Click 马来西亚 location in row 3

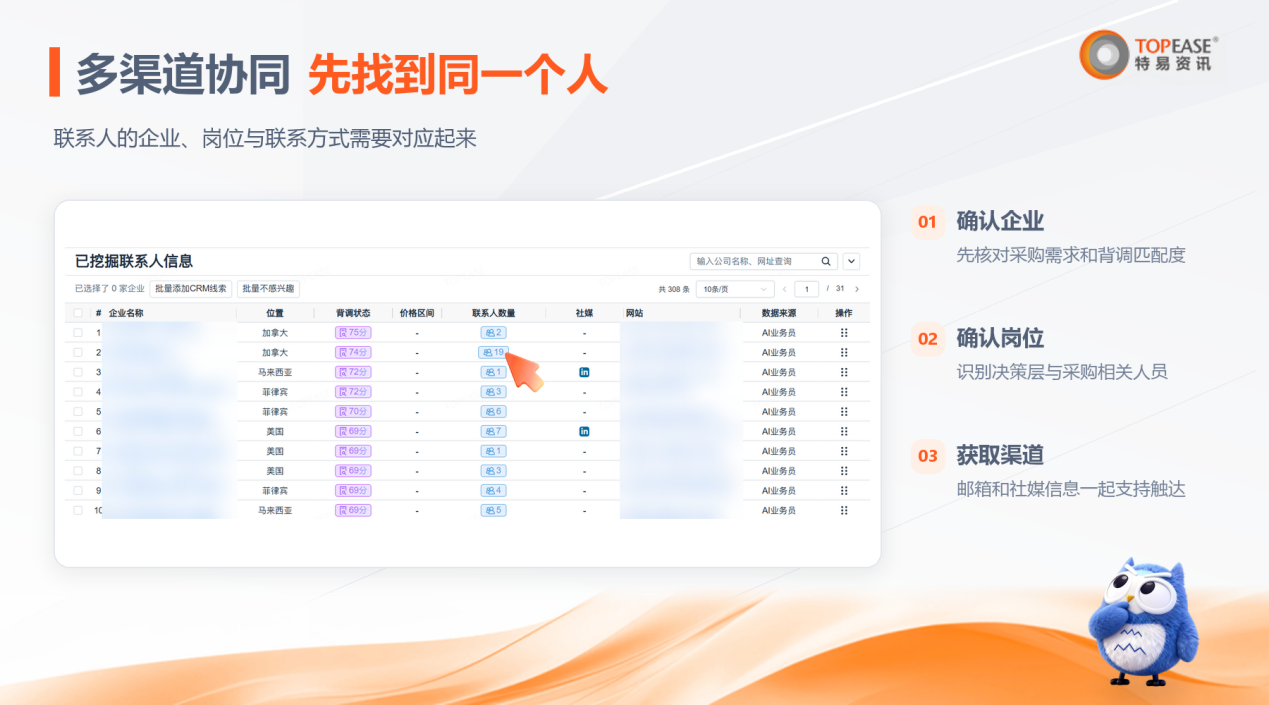pos(275,372)
